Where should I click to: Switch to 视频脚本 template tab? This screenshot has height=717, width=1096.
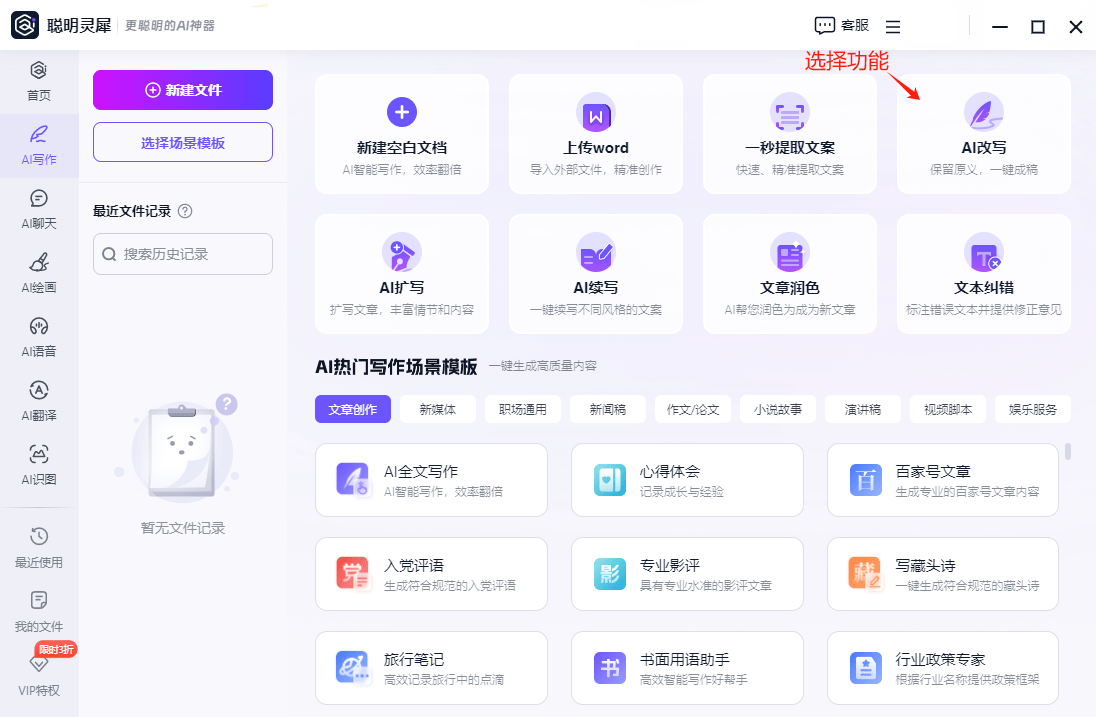point(947,409)
